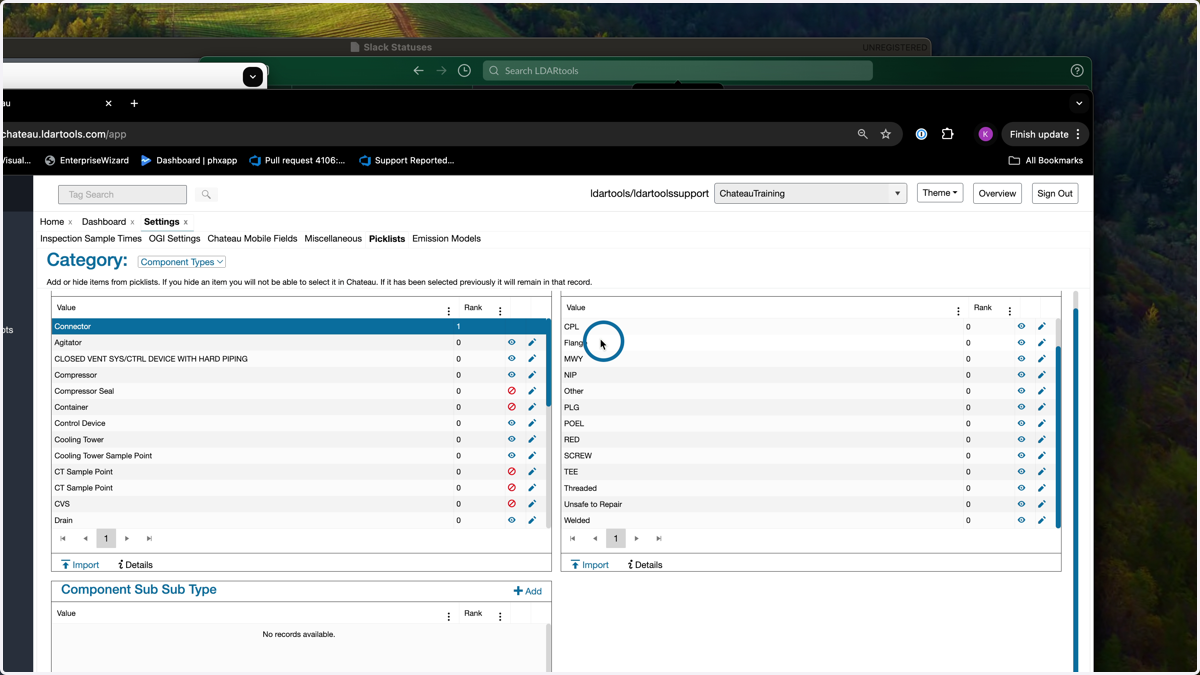The width and height of the screenshot is (1200, 675).
Task: Open the All Bookmarks folder
Action: 1045,160
